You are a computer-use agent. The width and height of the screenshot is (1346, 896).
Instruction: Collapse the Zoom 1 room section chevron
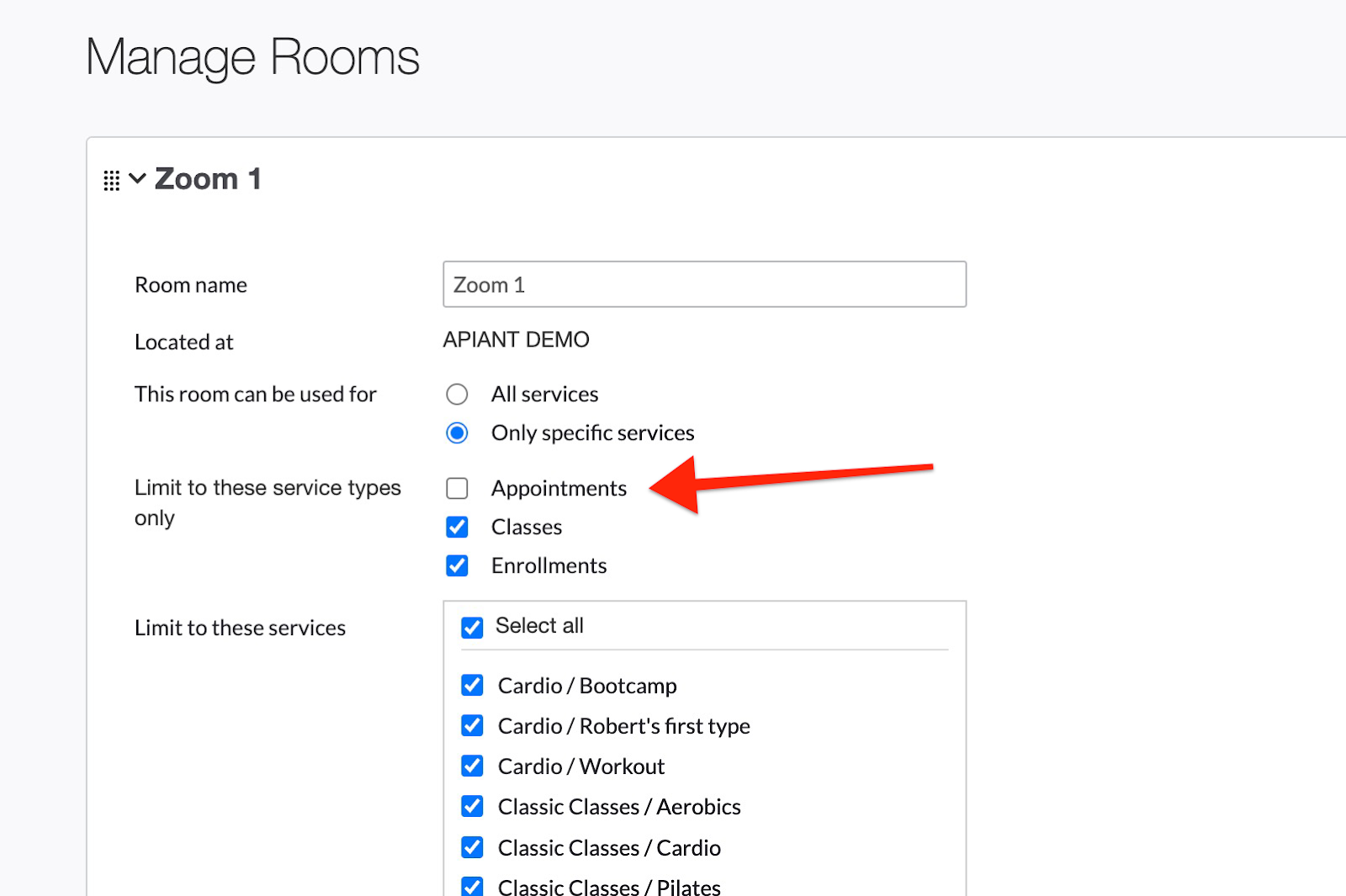tap(137, 178)
